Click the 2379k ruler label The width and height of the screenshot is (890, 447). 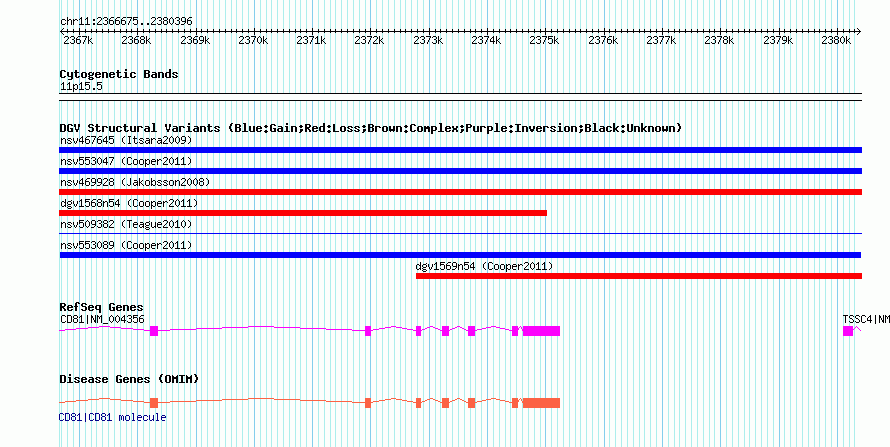click(778, 40)
